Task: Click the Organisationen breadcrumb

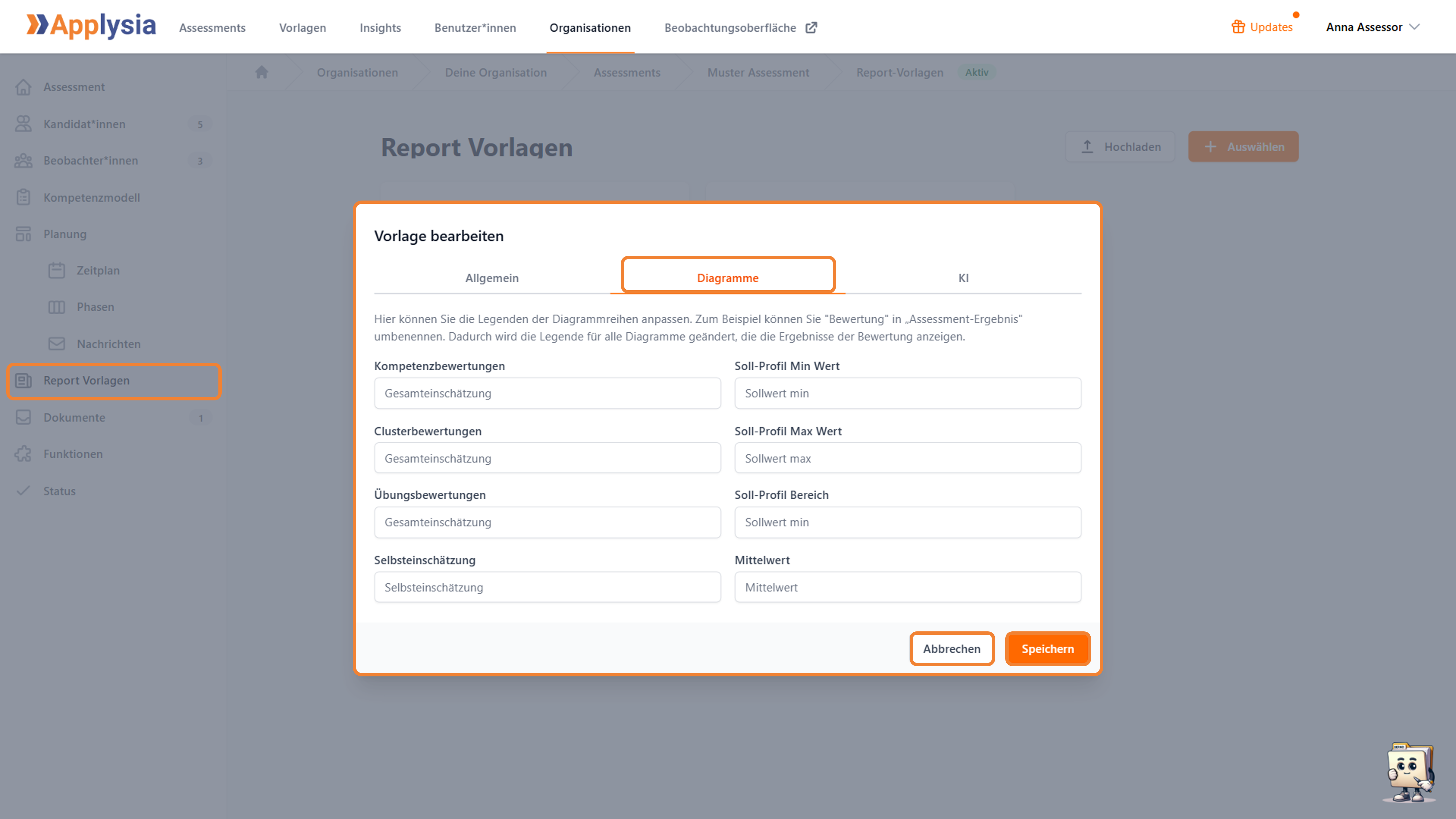Action: (357, 72)
